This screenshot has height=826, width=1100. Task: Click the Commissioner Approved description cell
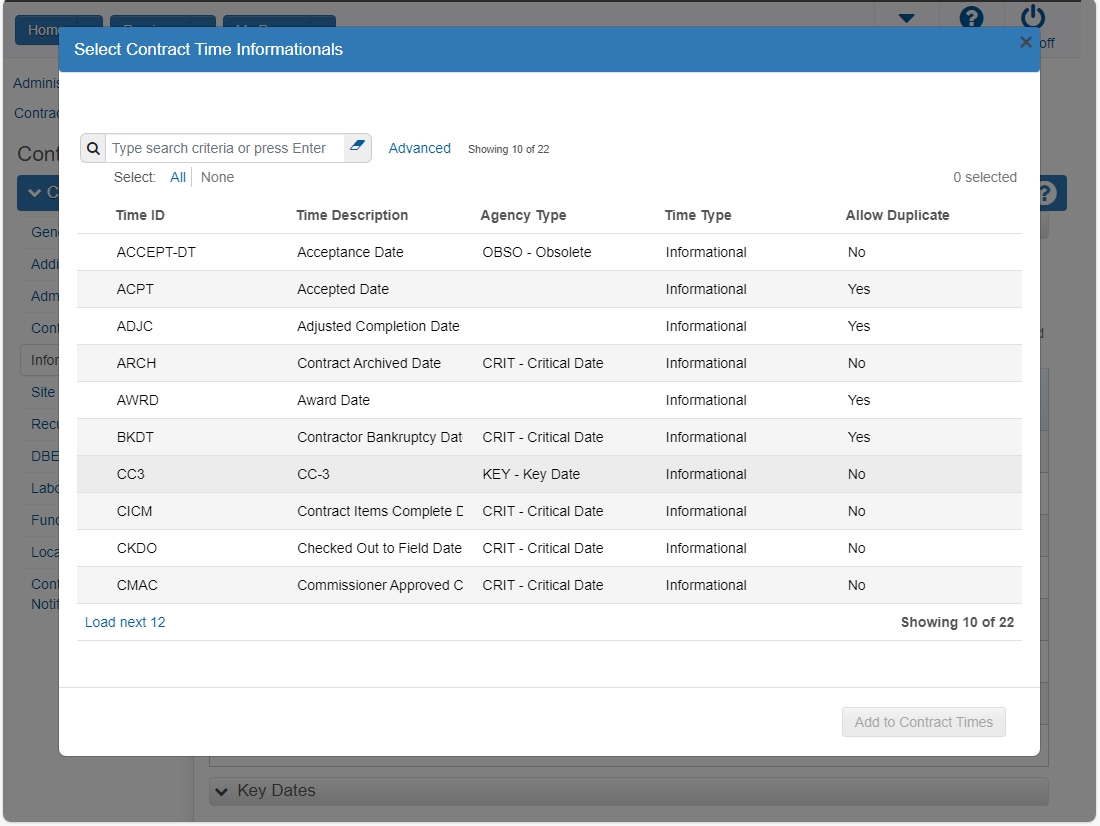coord(380,585)
